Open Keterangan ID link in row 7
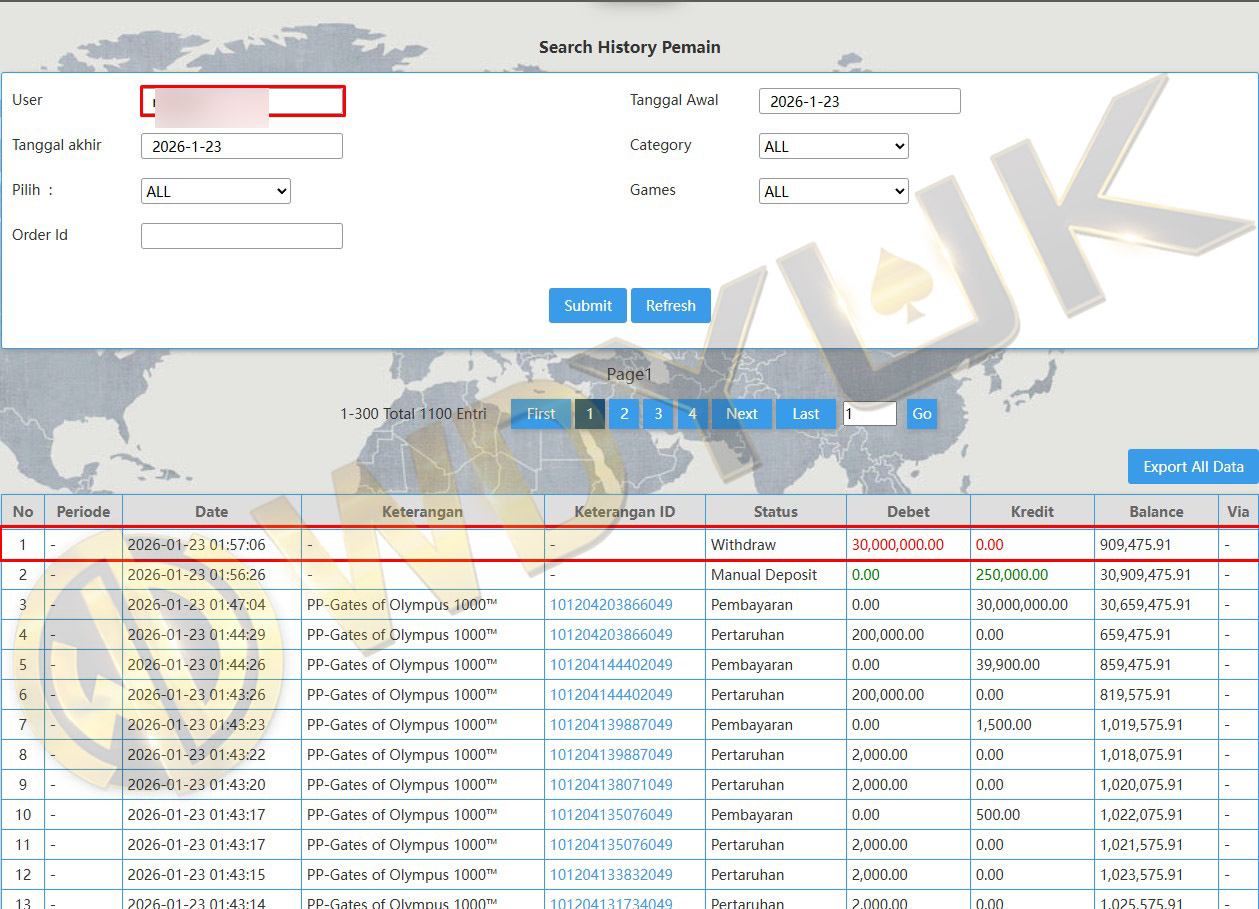 pyautogui.click(x=611, y=725)
